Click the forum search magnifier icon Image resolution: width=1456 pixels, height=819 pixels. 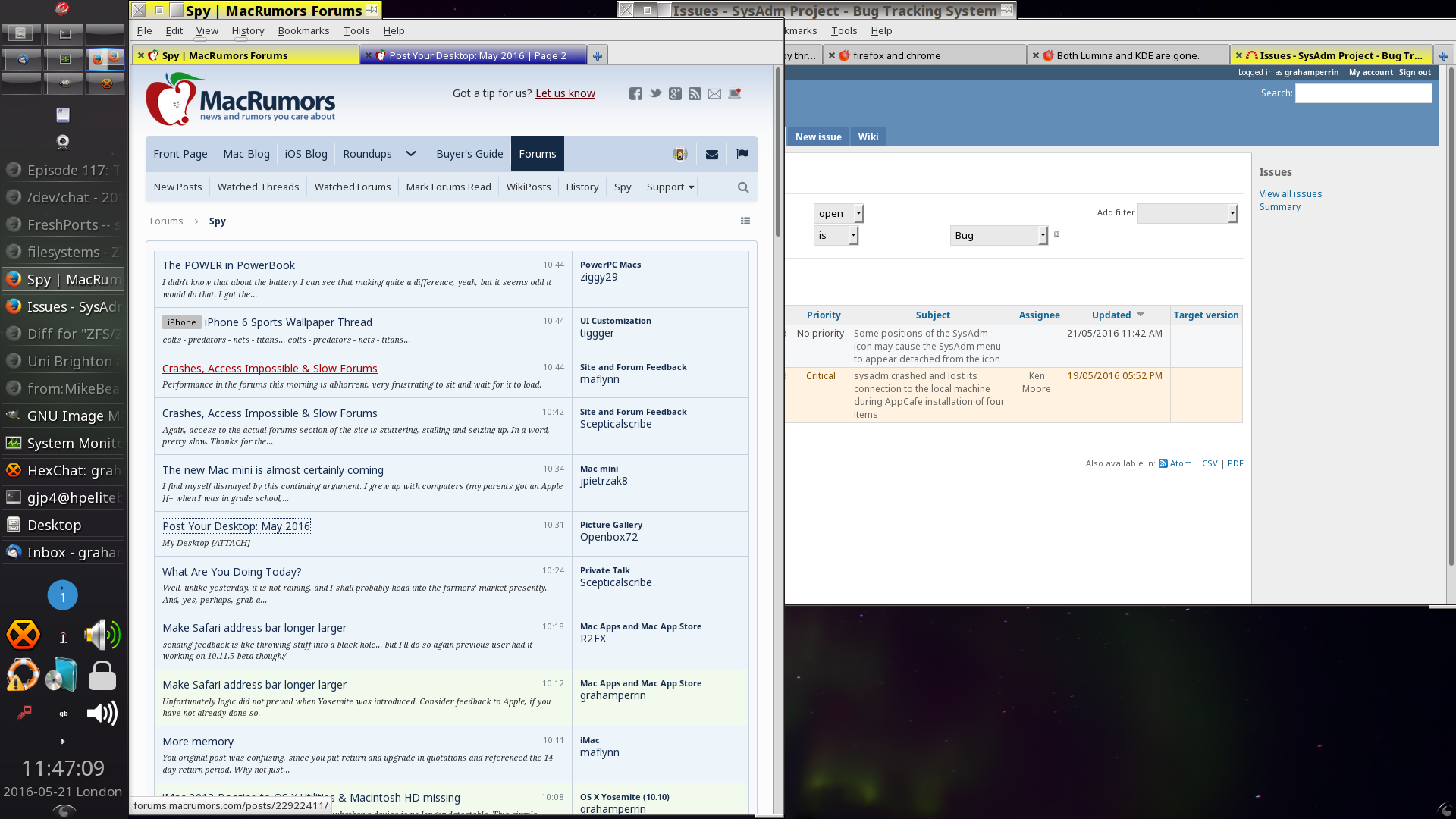743,187
